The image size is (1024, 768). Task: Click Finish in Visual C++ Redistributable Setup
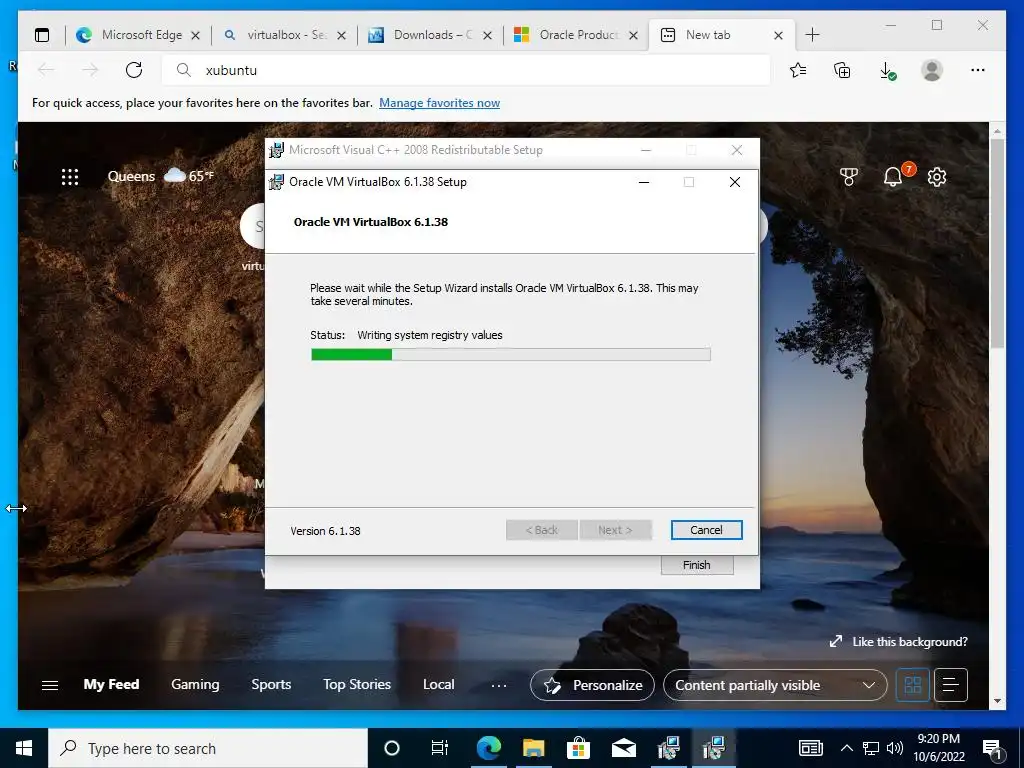(697, 565)
